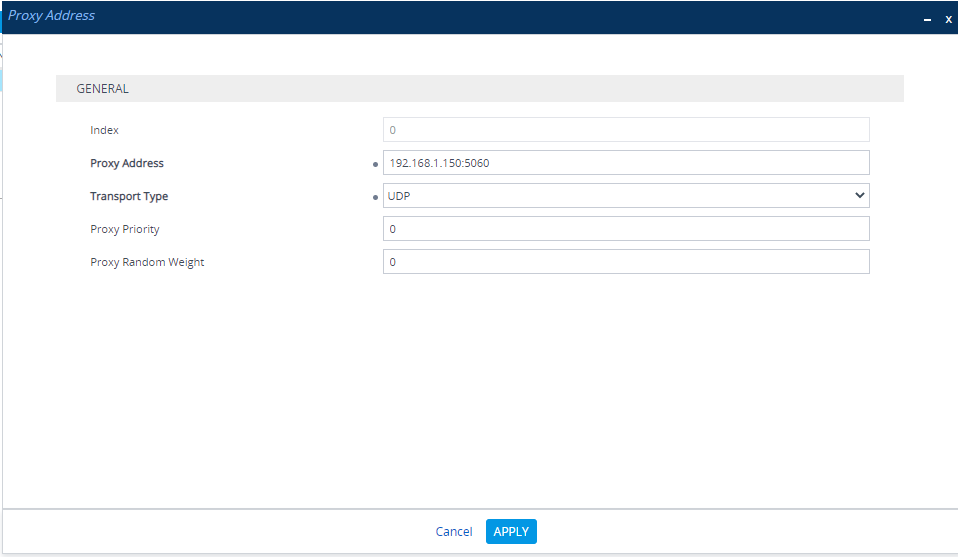Click the Index input field
The height and width of the screenshot is (557, 958).
pos(626,129)
